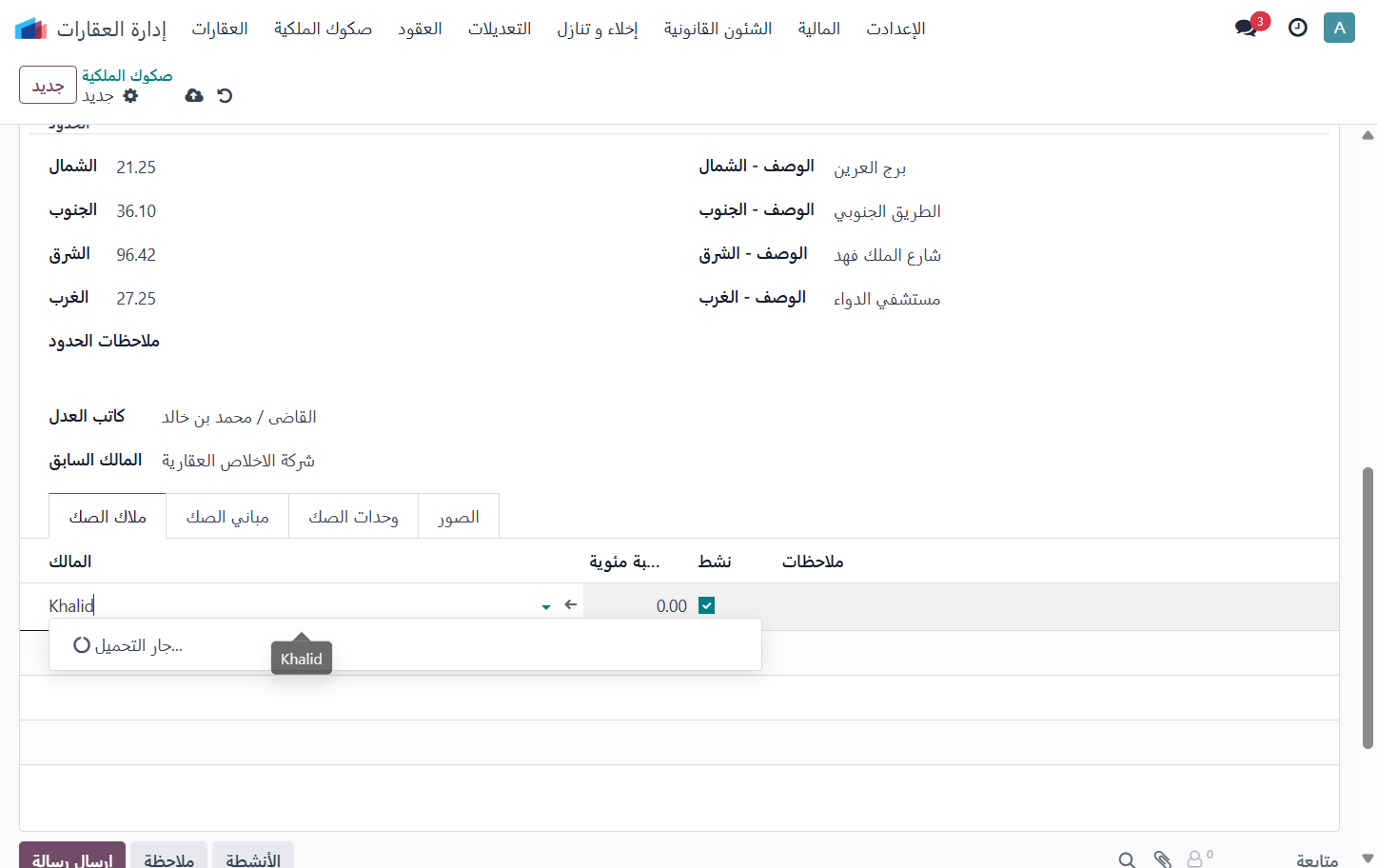This screenshot has height=868, width=1377.
Task: Discard changes with the undo icon
Action: point(225,95)
